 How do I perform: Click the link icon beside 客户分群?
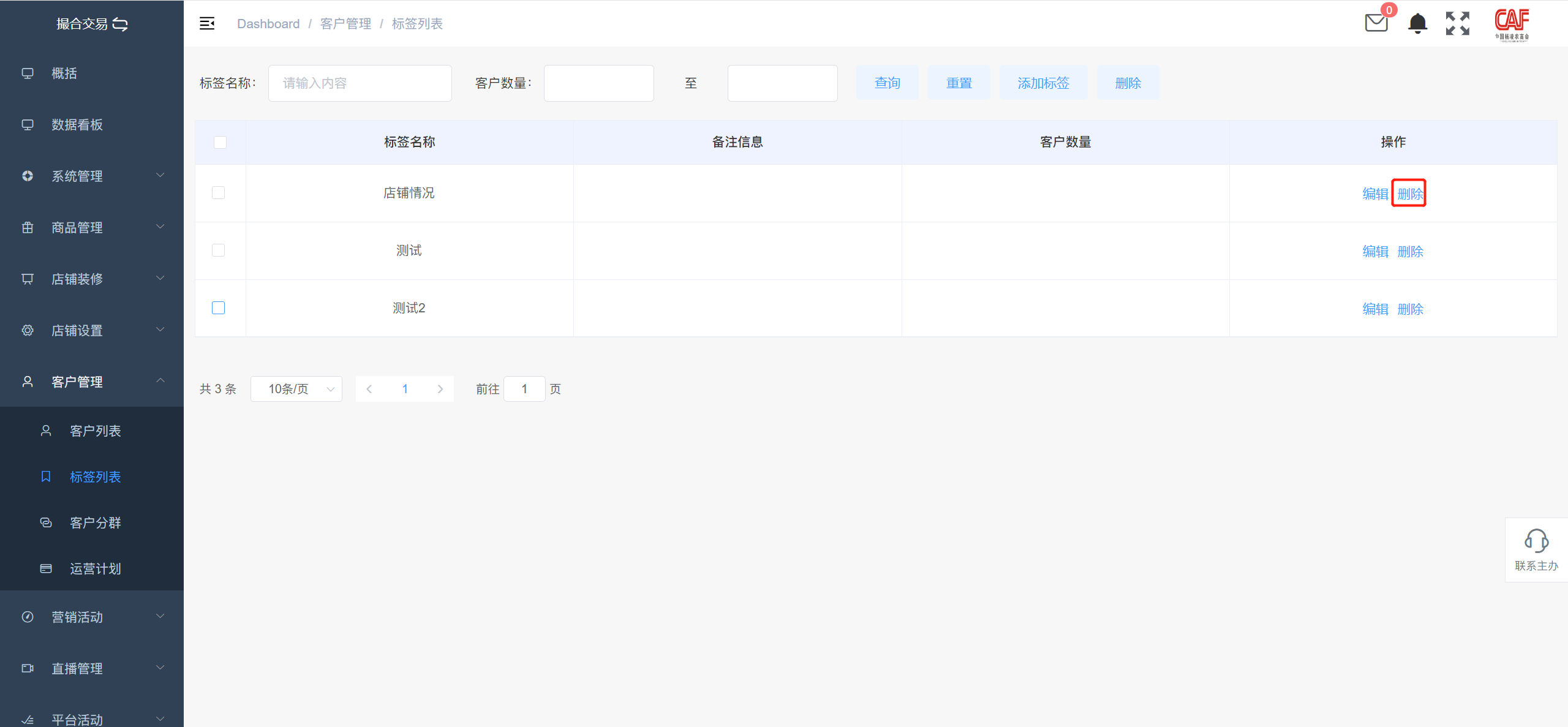(x=46, y=523)
